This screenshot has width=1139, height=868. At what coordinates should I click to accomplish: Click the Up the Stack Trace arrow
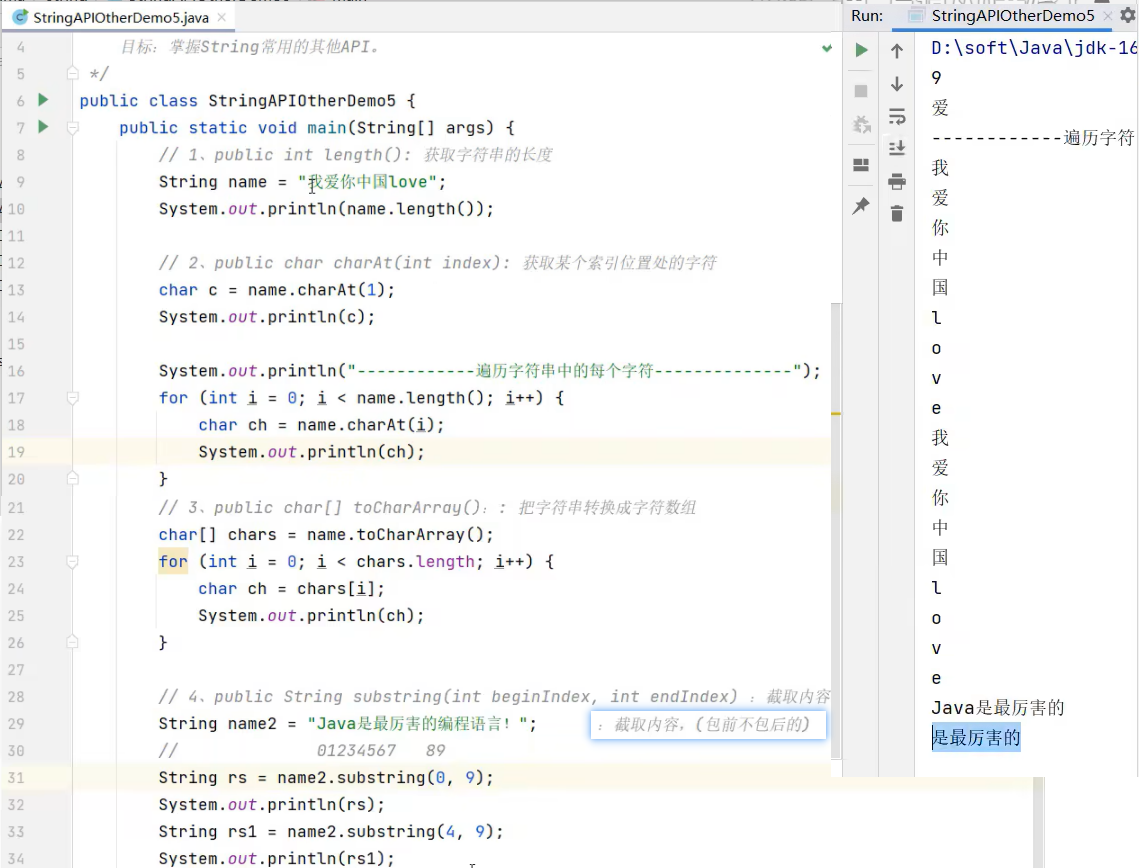point(897,51)
